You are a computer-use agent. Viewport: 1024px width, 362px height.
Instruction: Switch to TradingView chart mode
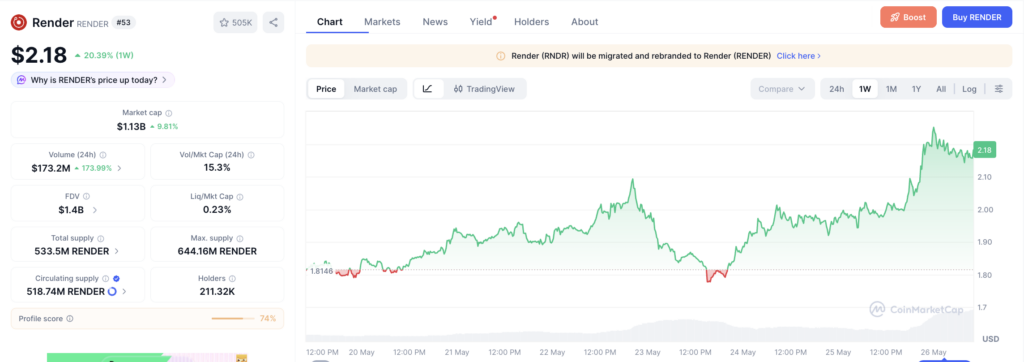click(484, 89)
